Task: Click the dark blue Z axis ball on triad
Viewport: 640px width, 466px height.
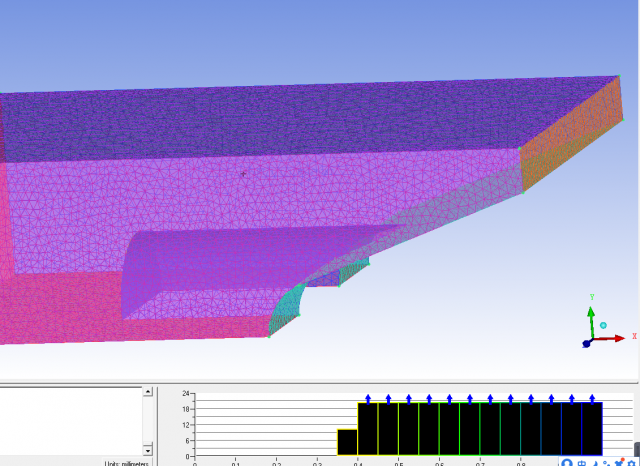Action: click(586, 344)
